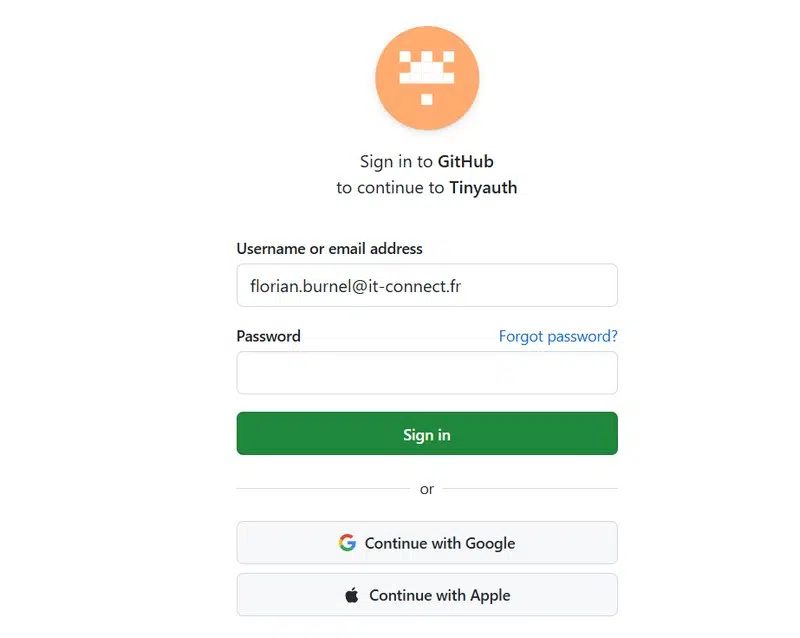Click the "or" separator text
The height and width of the screenshot is (638, 800).
point(427,489)
